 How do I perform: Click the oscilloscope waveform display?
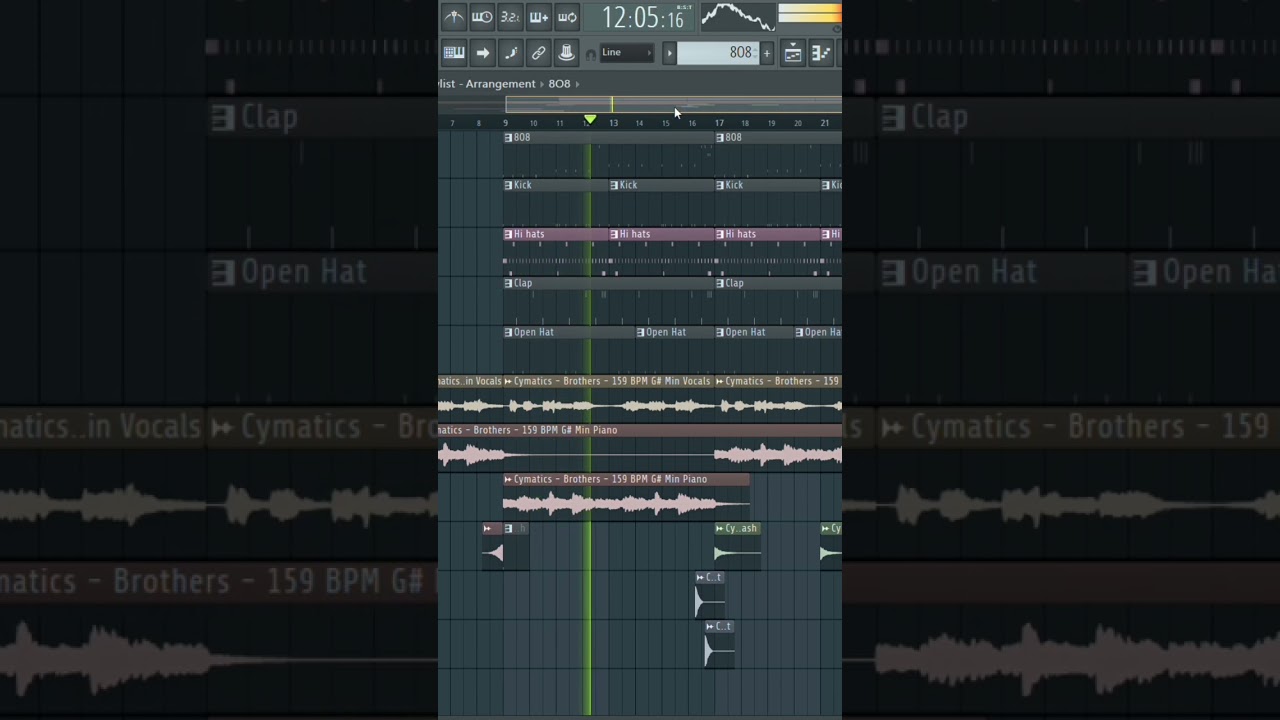click(737, 16)
